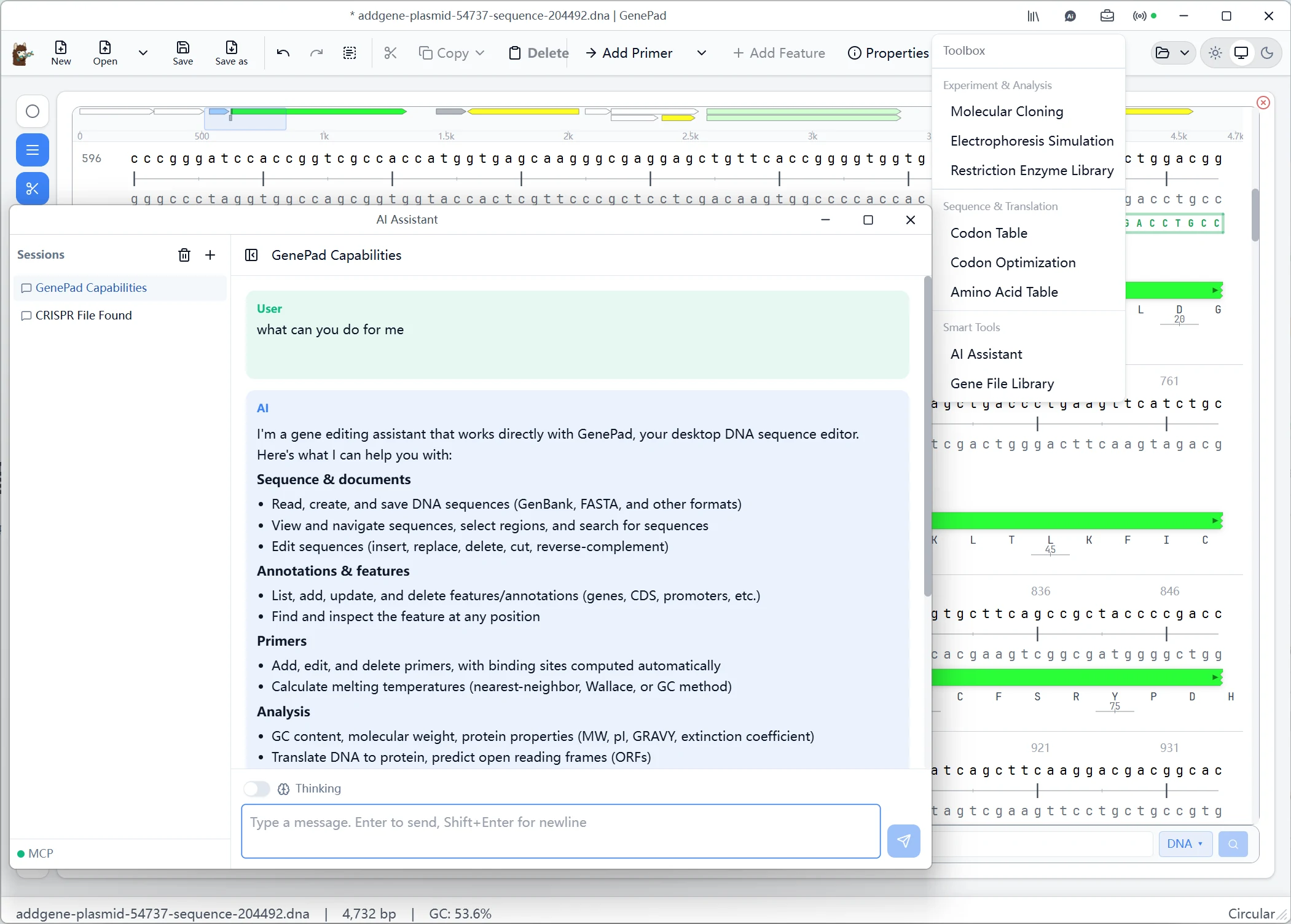Open sequence Properties
The height and width of the screenshot is (924, 1291).
point(888,53)
